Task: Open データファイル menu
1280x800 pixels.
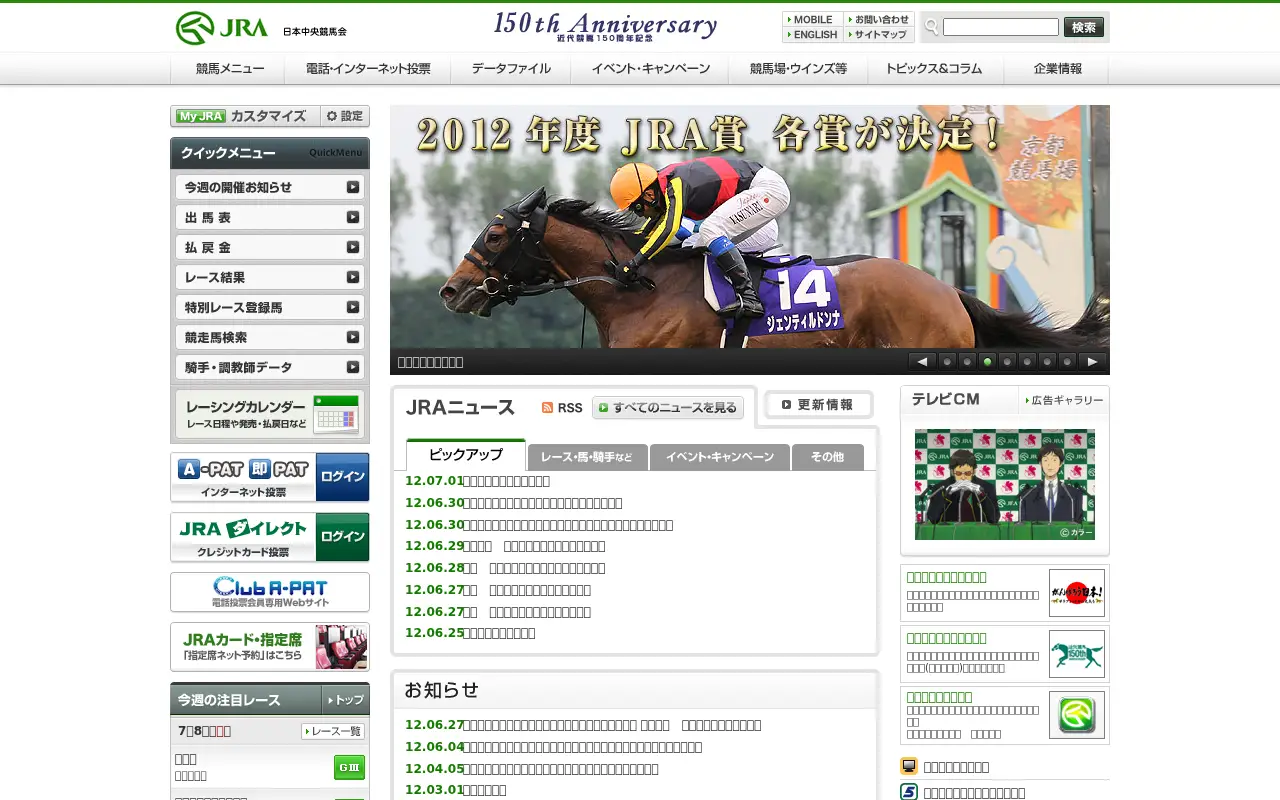Action: (510, 69)
